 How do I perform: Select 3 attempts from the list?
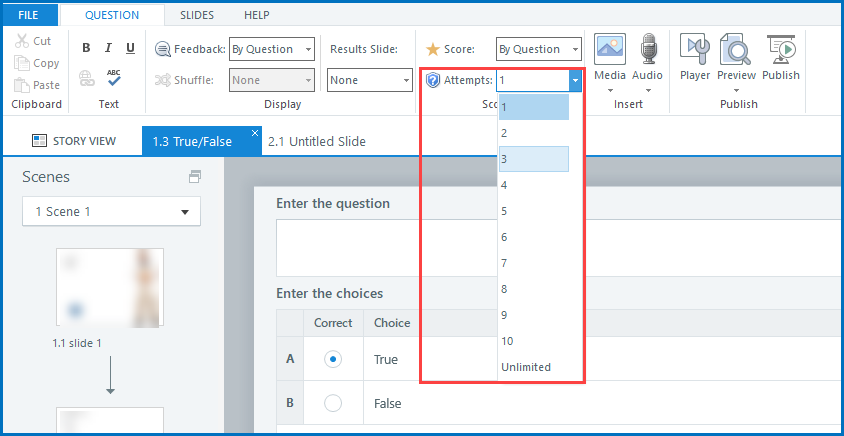click(x=533, y=159)
